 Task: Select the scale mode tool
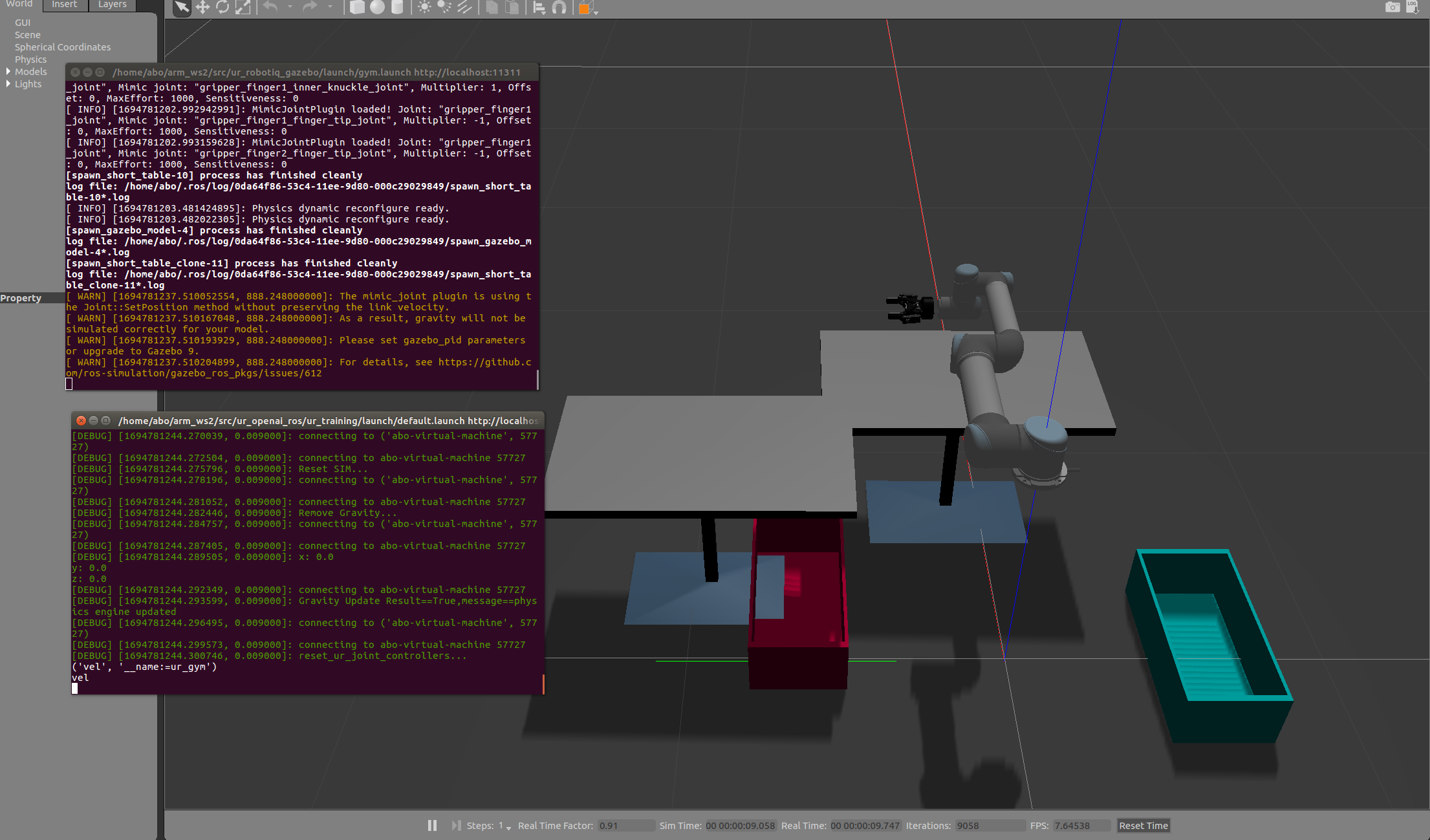[244, 8]
